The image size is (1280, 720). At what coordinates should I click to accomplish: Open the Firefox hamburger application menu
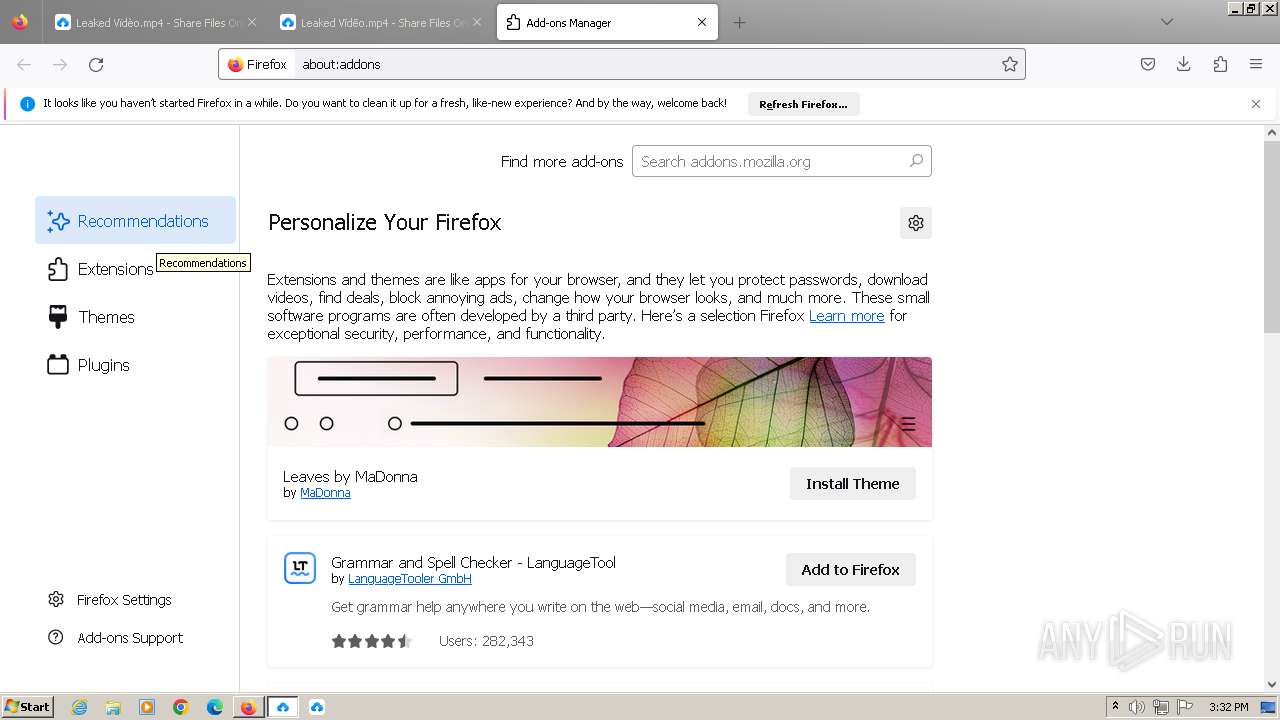tap(1256, 64)
